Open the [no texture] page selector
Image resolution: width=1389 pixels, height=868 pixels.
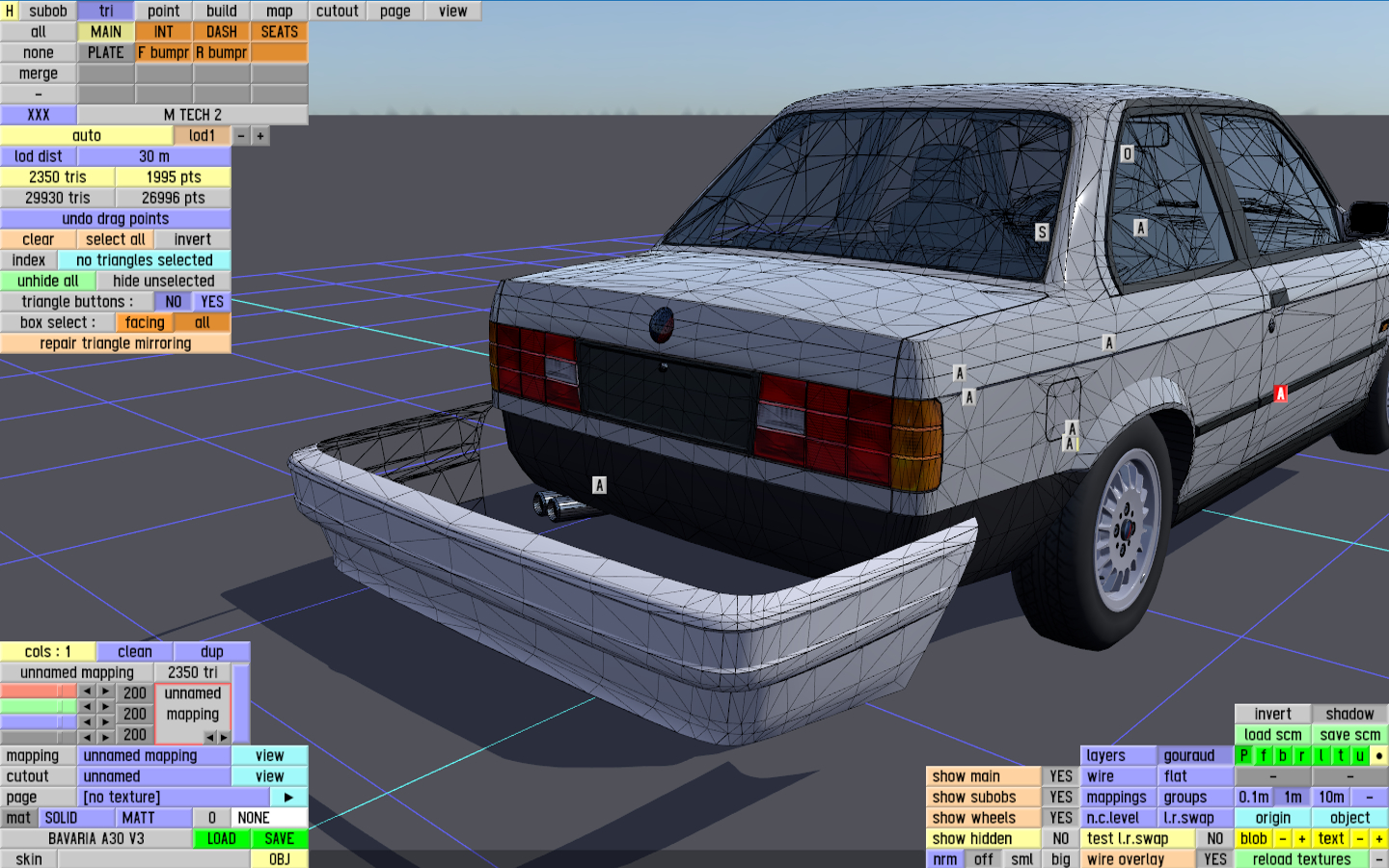[x=174, y=798]
